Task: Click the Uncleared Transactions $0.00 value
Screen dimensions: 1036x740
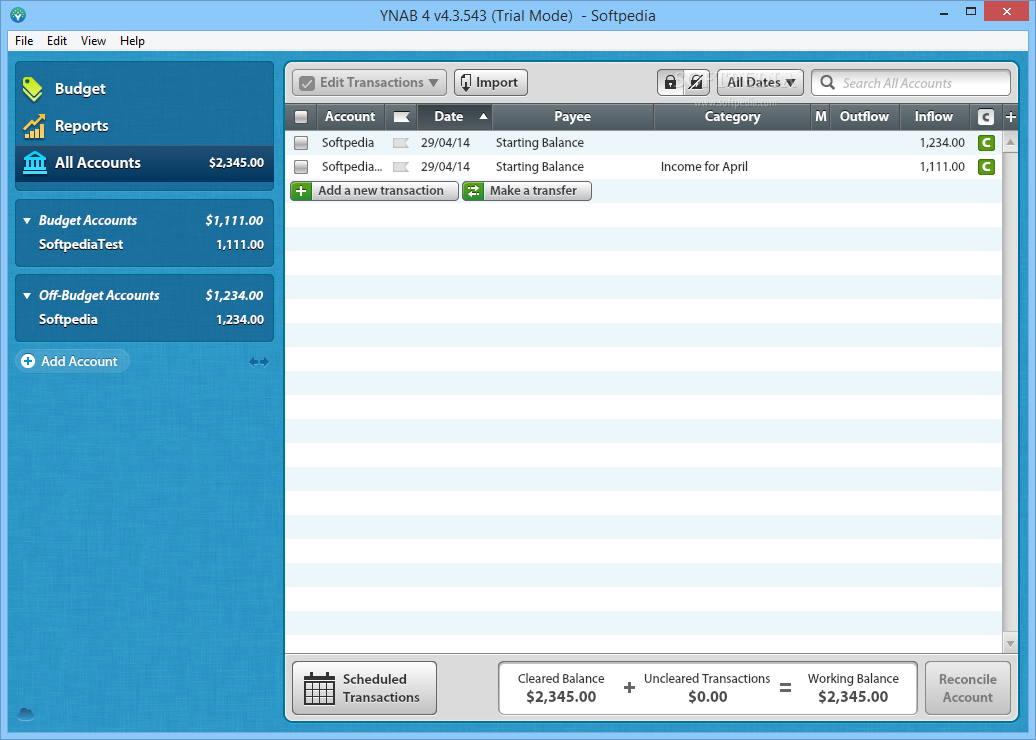Action: (x=708, y=697)
